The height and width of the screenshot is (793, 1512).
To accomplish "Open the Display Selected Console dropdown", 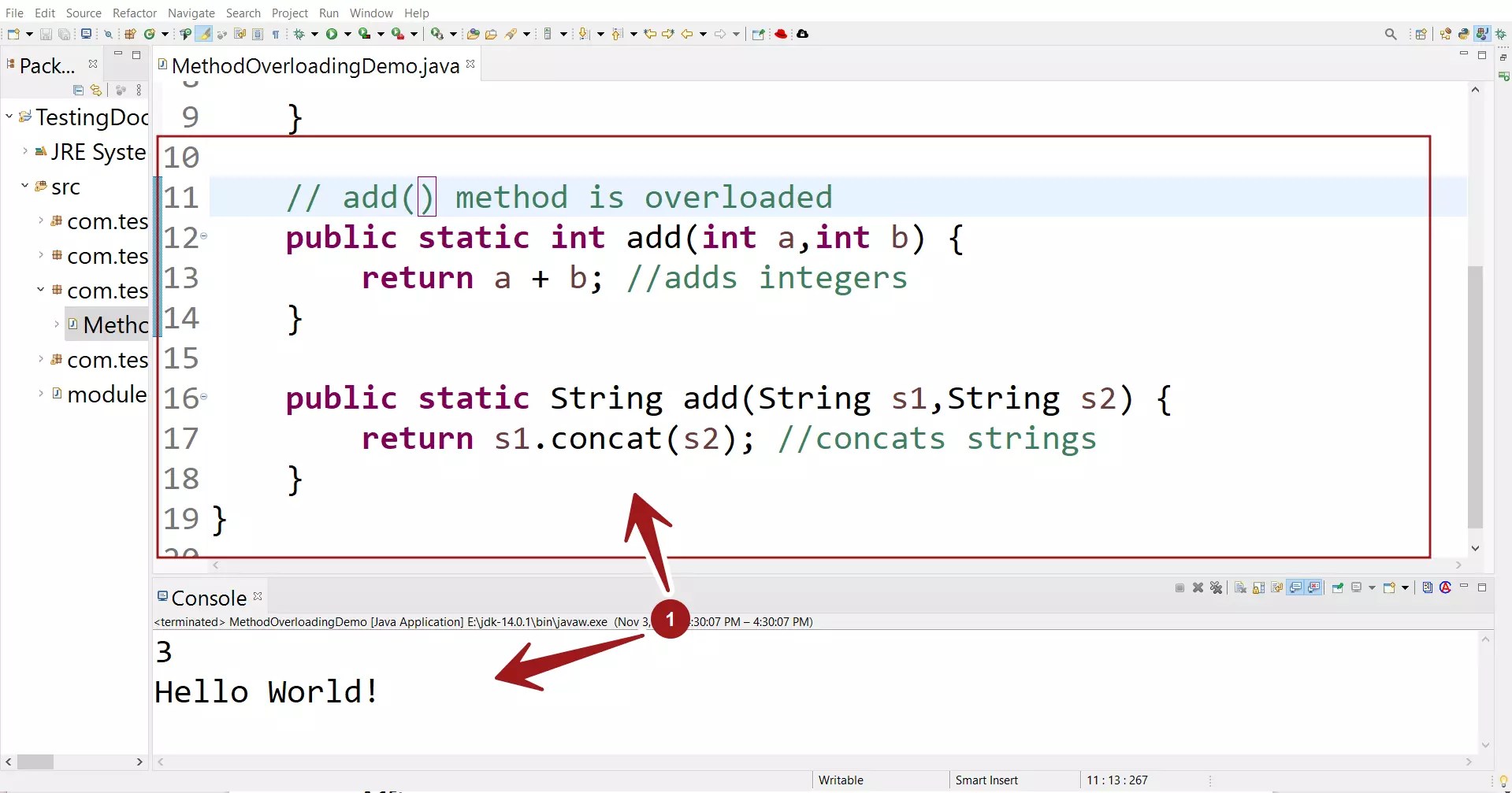I will 1372,587.
